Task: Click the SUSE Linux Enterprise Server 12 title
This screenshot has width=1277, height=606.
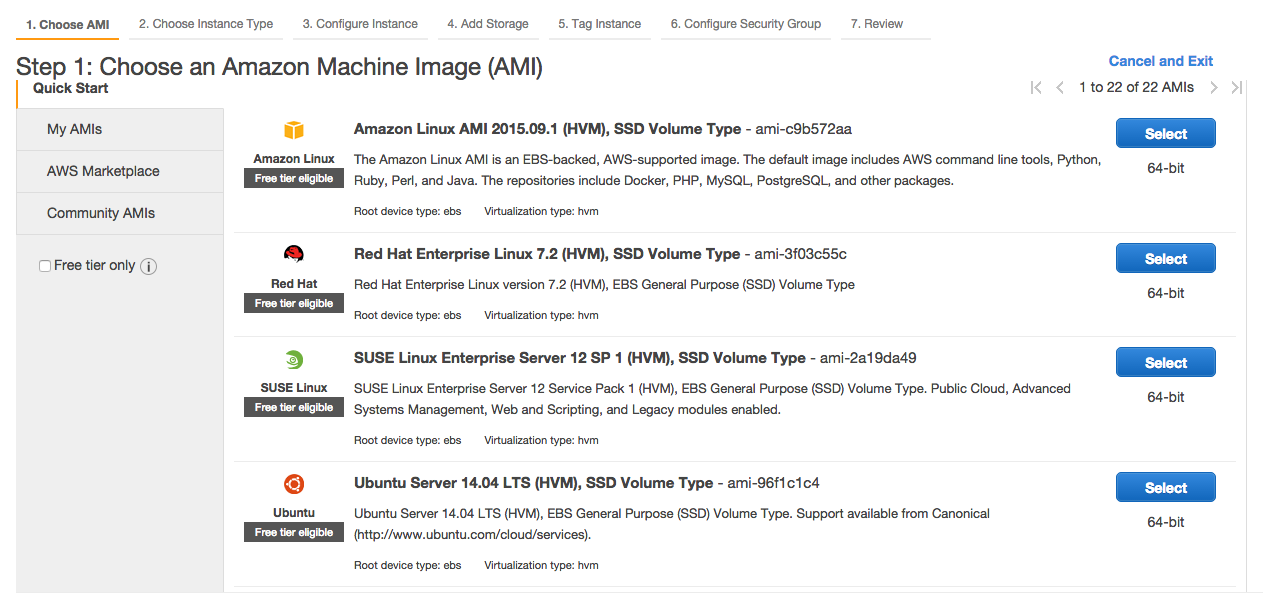Action: [580, 358]
